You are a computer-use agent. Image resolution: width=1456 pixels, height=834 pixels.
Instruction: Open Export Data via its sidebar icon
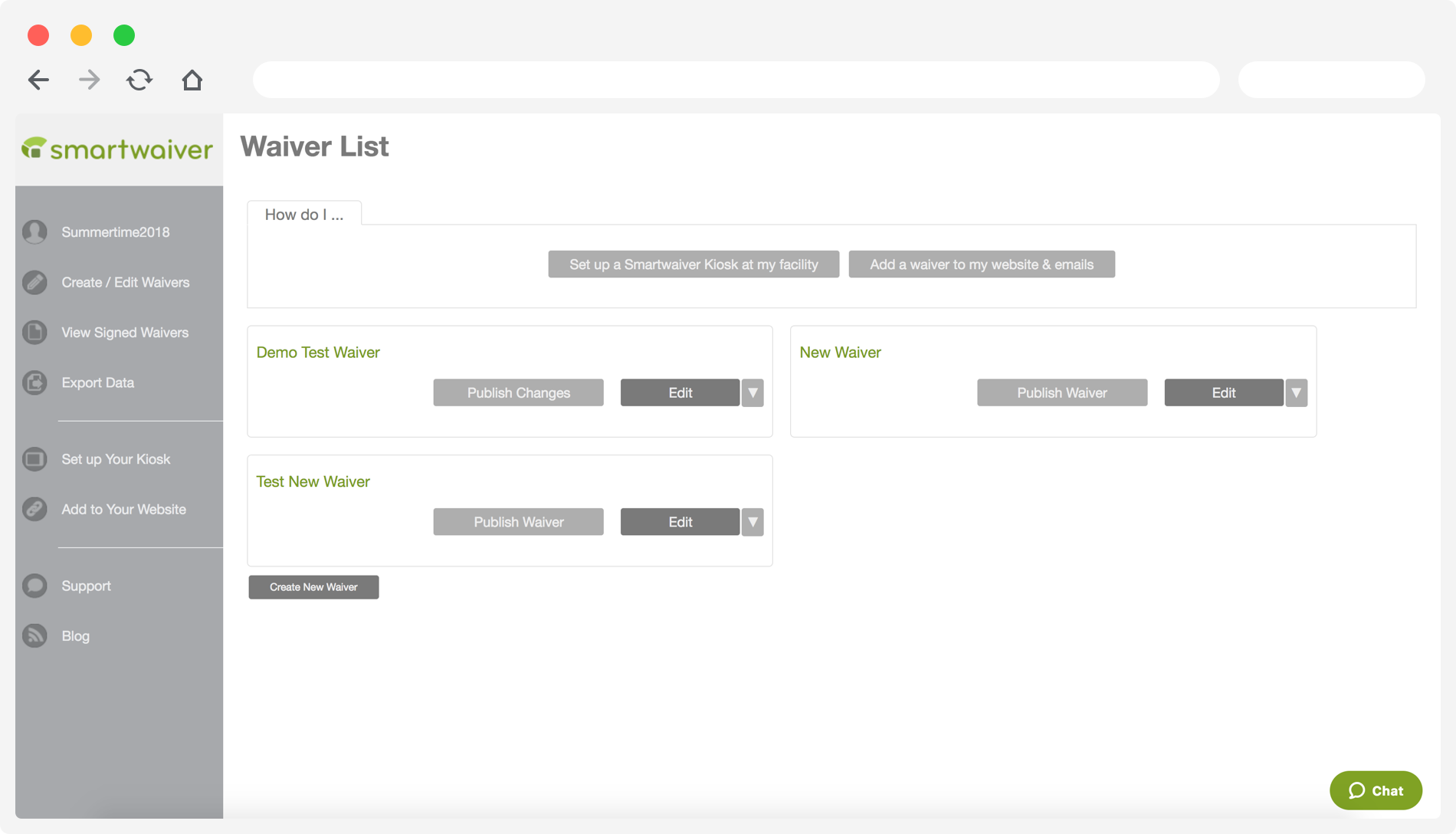pos(34,383)
